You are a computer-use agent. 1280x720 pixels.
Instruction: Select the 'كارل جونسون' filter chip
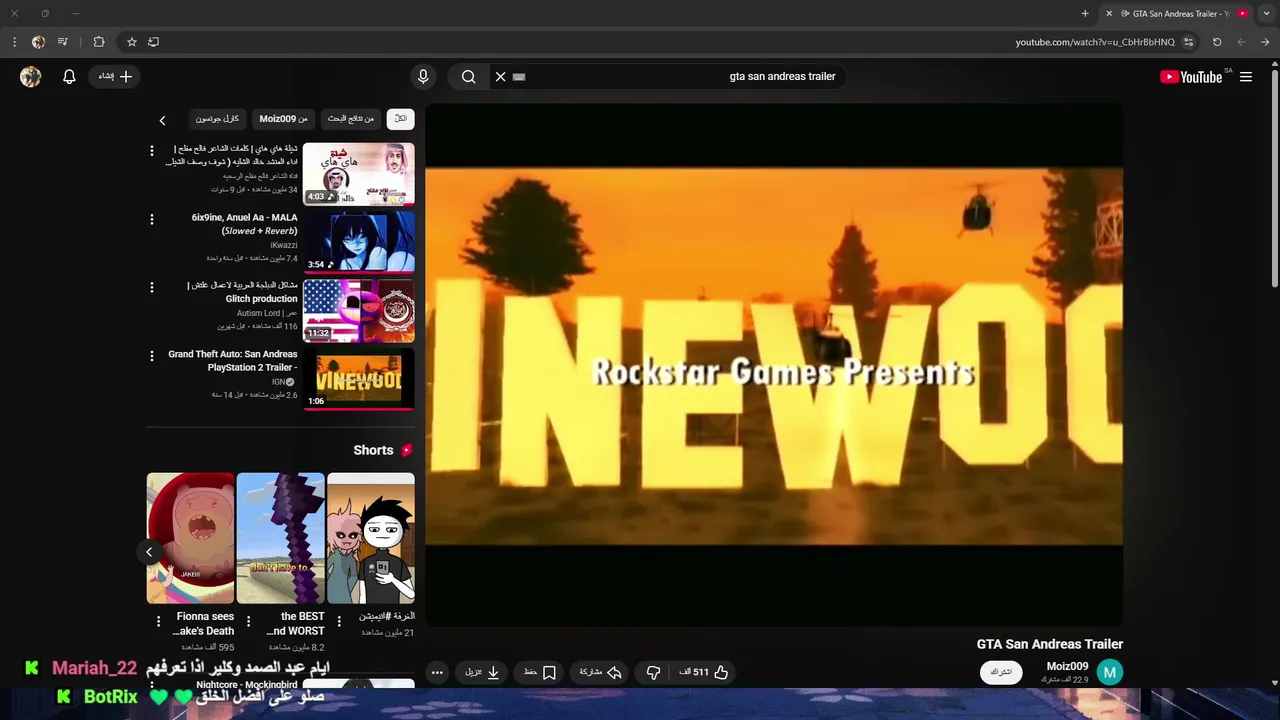217,119
